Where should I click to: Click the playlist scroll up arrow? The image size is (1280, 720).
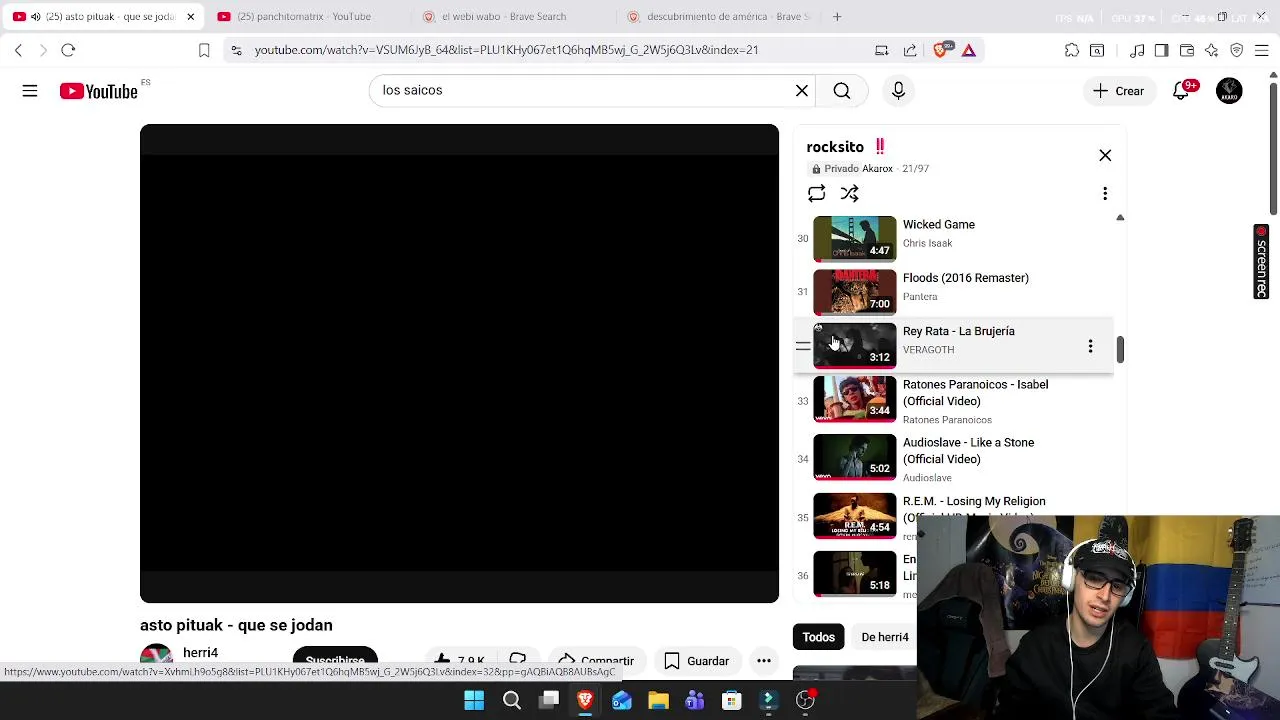1120,217
